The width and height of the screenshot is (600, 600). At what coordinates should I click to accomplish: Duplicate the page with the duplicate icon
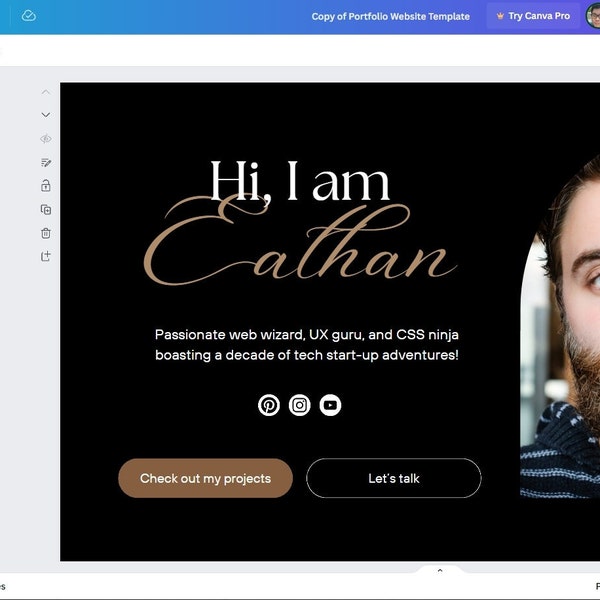pos(46,210)
